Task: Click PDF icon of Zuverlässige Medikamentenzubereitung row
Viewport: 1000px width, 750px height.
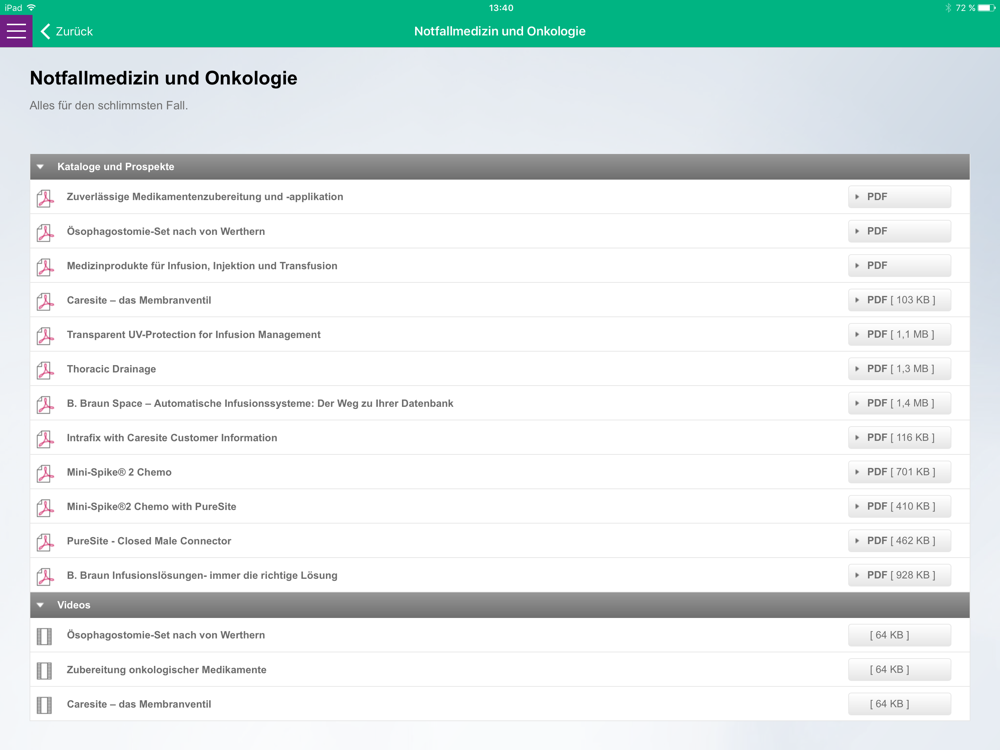Action: 45,198
